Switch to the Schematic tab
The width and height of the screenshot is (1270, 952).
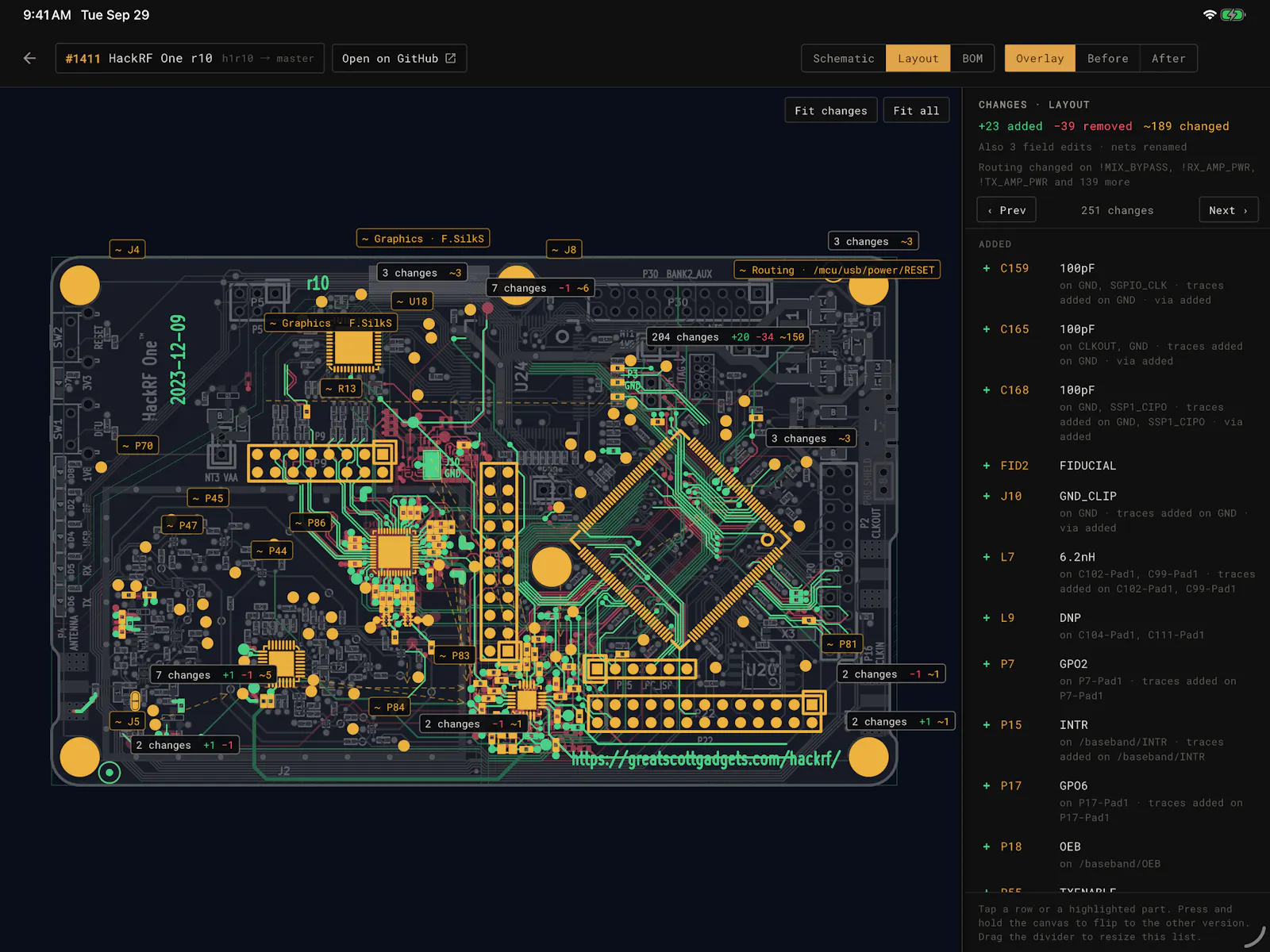pyautogui.click(x=843, y=58)
